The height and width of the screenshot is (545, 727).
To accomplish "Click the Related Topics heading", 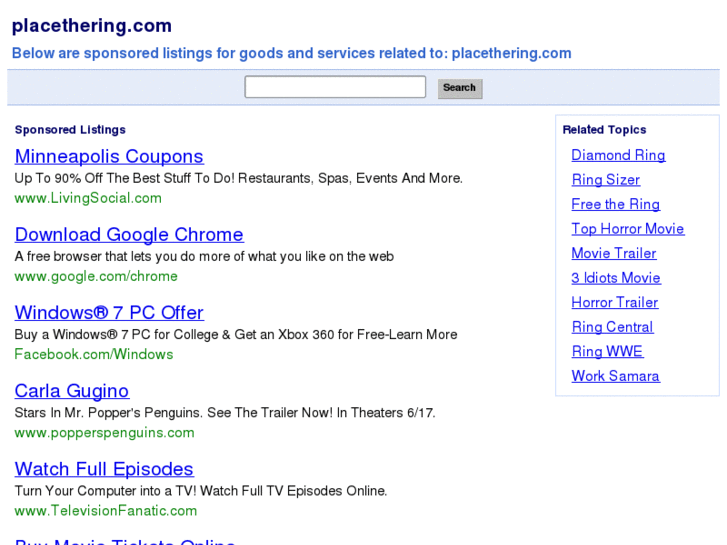I will pyautogui.click(x=604, y=130).
